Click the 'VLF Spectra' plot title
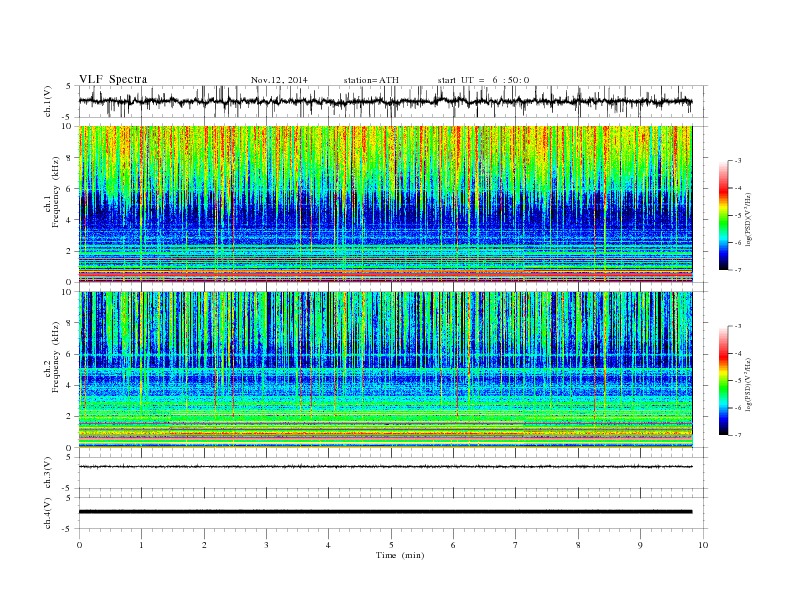This screenshot has height=612, width=792. click(113, 79)
